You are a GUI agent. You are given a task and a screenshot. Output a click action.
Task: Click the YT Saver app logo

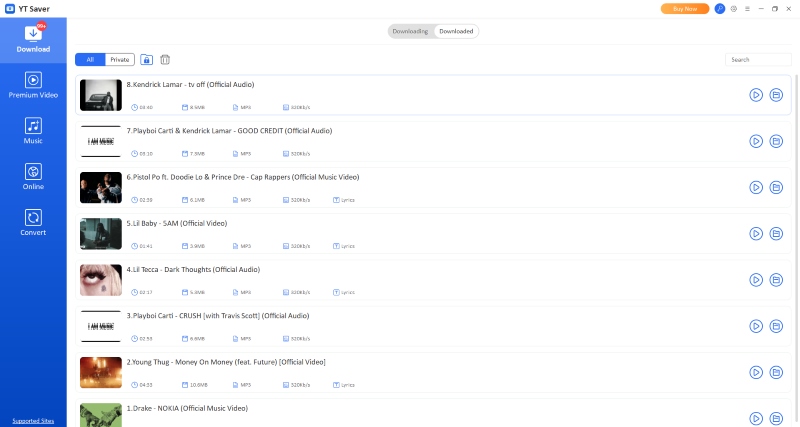(x=9, y=9)
